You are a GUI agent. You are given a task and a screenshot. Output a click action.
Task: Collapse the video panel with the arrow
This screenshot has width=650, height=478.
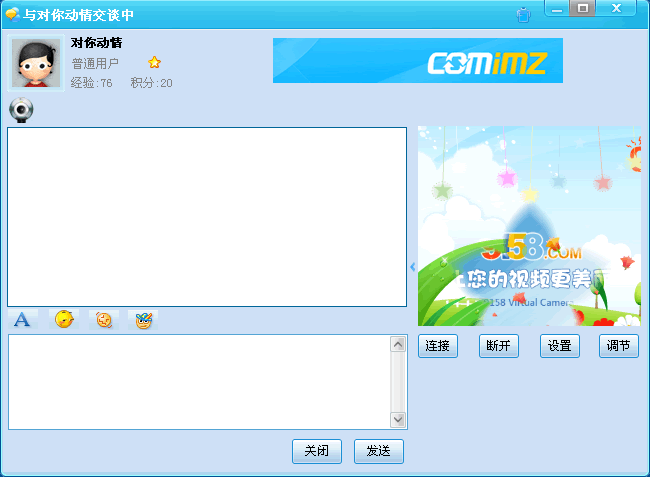[412, 267]
